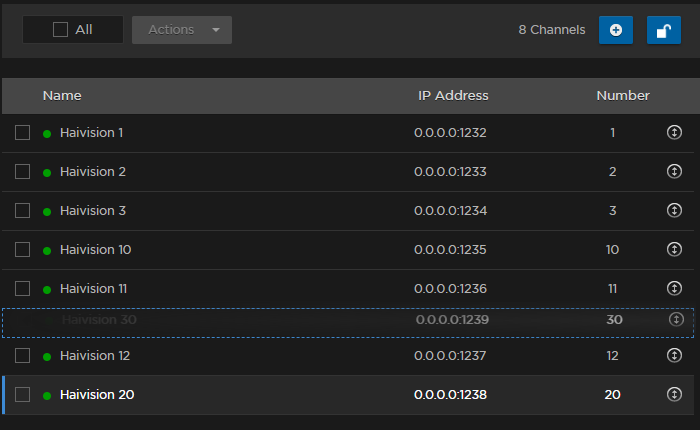Open the Actions dropdown menu
The height and width of the screenshot is (430, 700).
(x=182, y=30)
